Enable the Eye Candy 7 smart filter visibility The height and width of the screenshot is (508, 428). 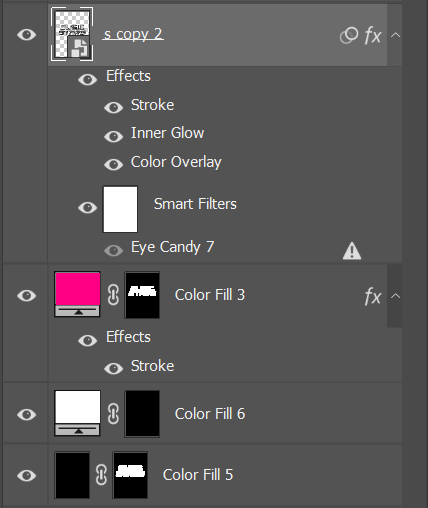[x=114, y=250]
